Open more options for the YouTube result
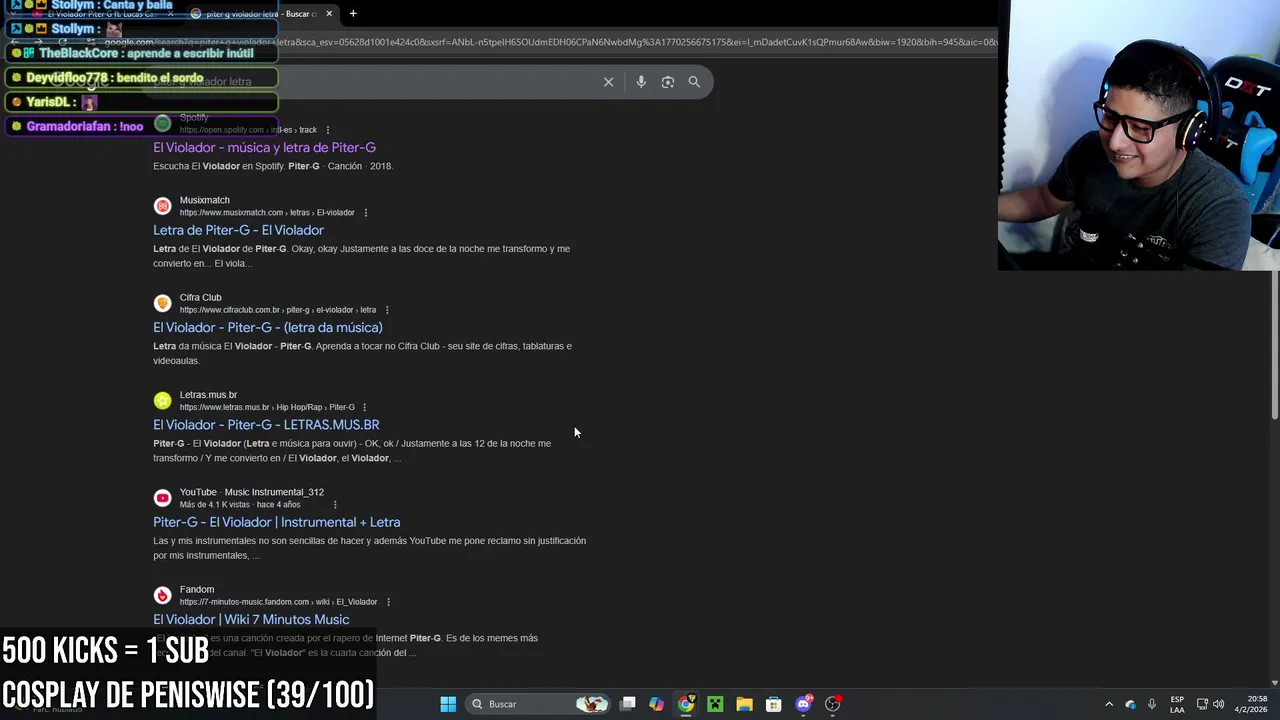This screenshot has width=1280, height=720. [335, 505]
